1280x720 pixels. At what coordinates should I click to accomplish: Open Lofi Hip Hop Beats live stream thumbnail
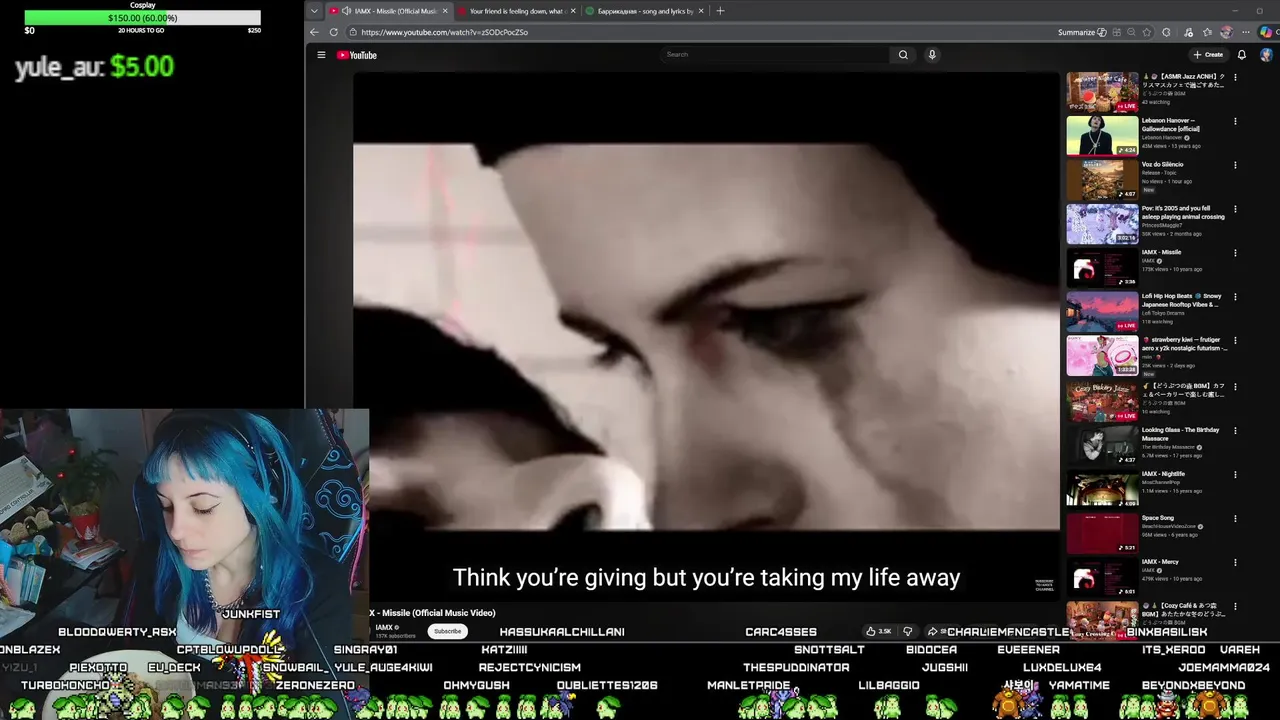(x=1102, y=311)
